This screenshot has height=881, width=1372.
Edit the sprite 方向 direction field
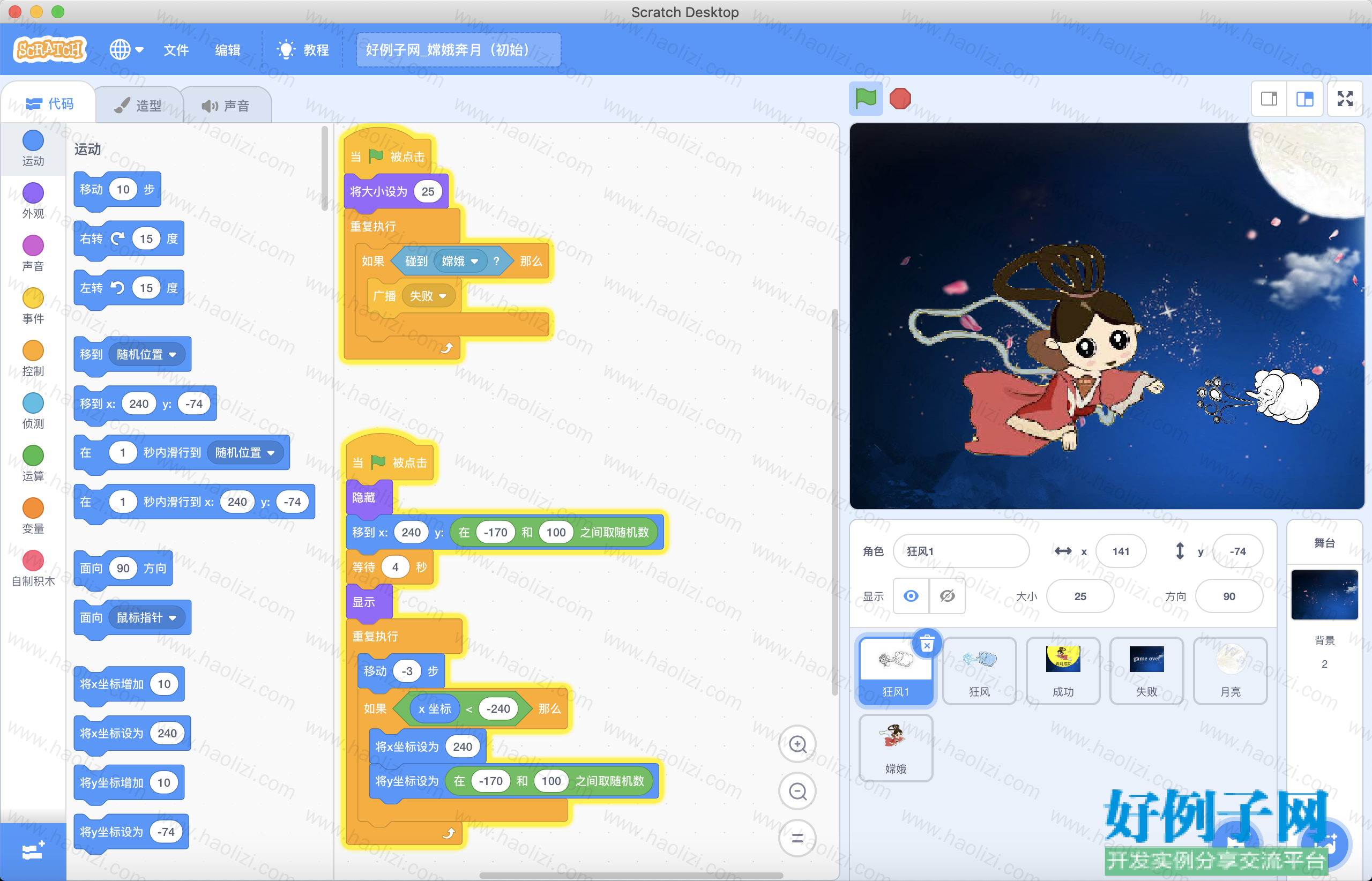(x=1228, y=596)
